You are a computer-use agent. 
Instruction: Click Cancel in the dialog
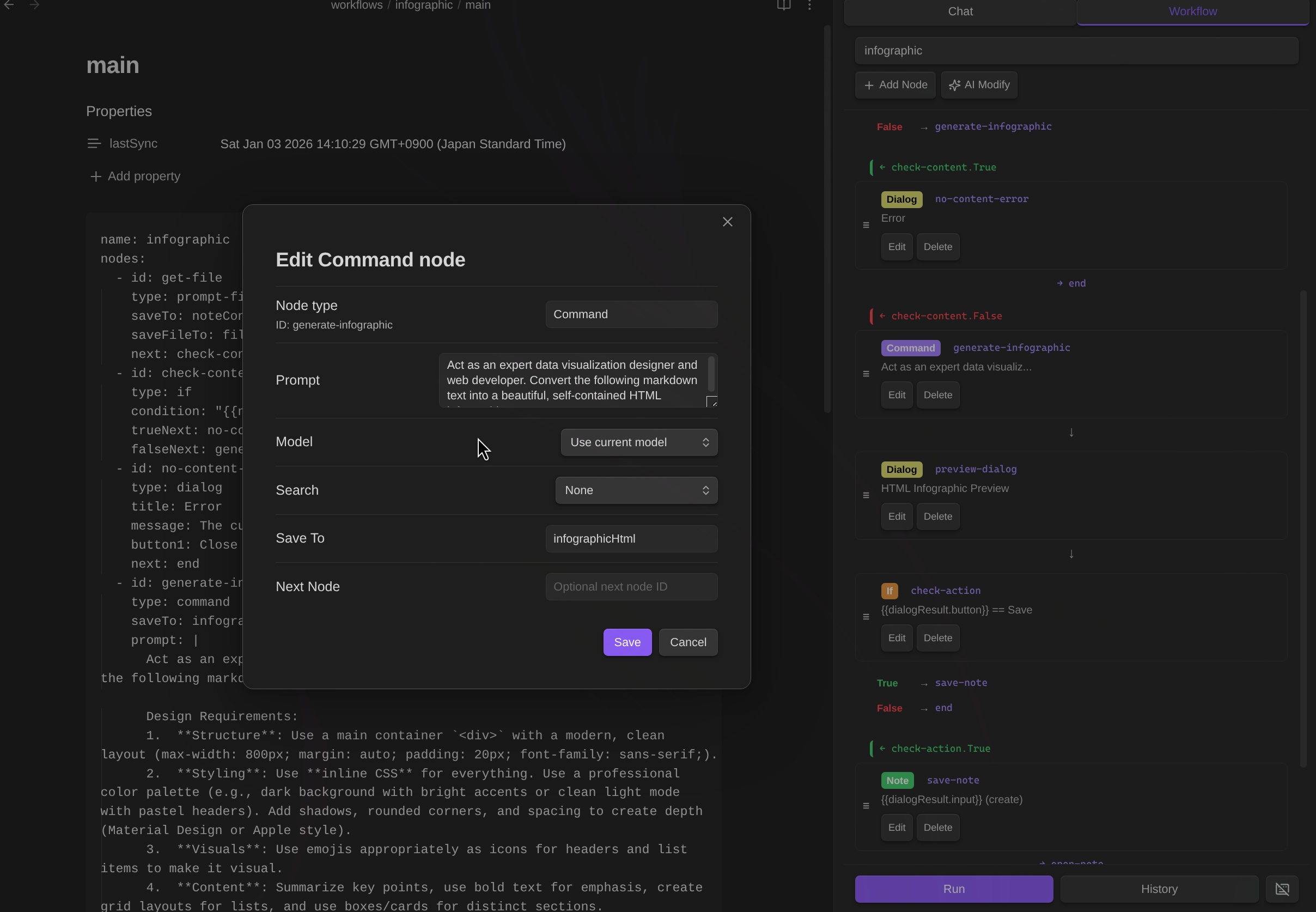tap(688, 642)
